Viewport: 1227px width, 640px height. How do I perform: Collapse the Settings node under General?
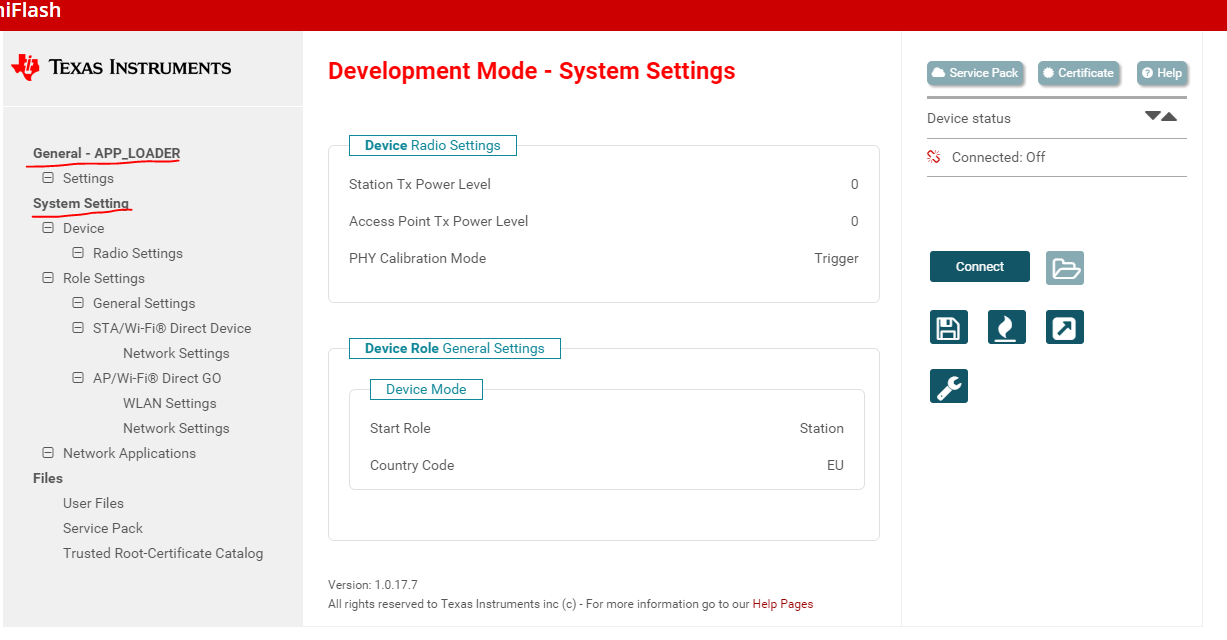pos(48,178)
